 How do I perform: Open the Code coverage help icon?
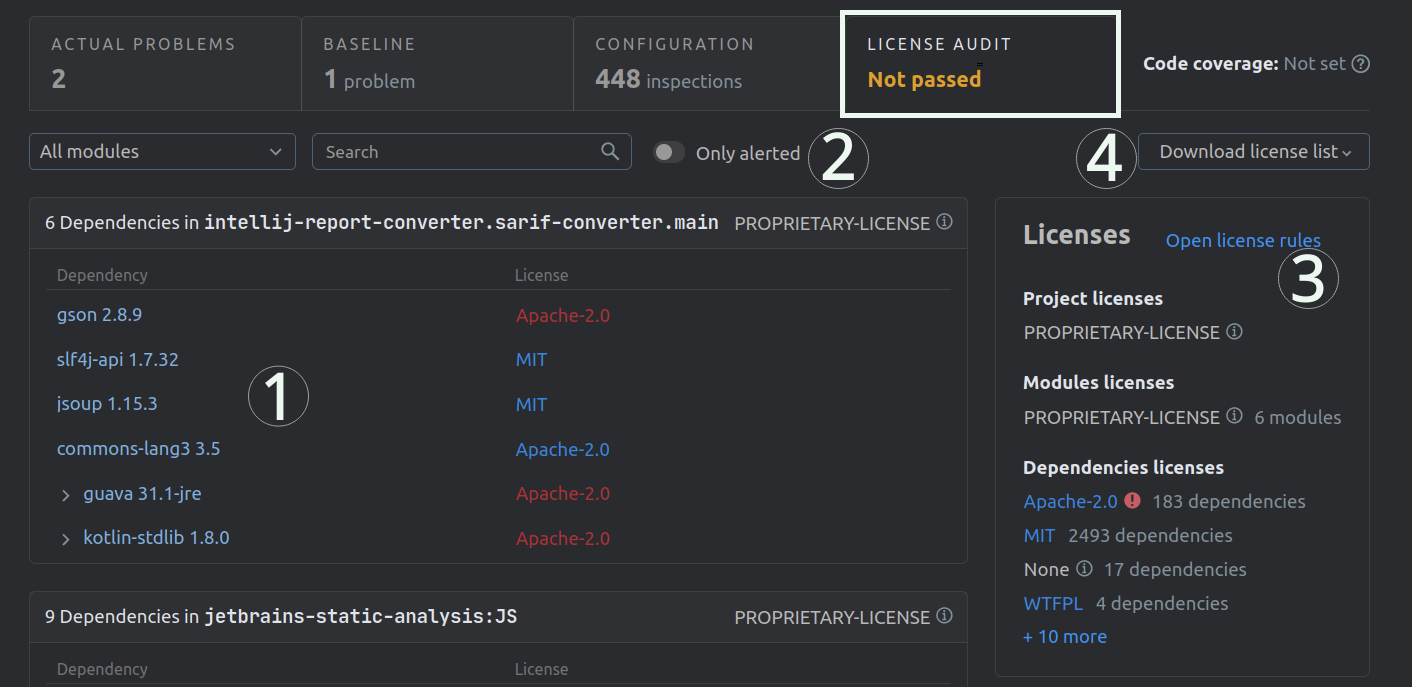click(1361, 62)
